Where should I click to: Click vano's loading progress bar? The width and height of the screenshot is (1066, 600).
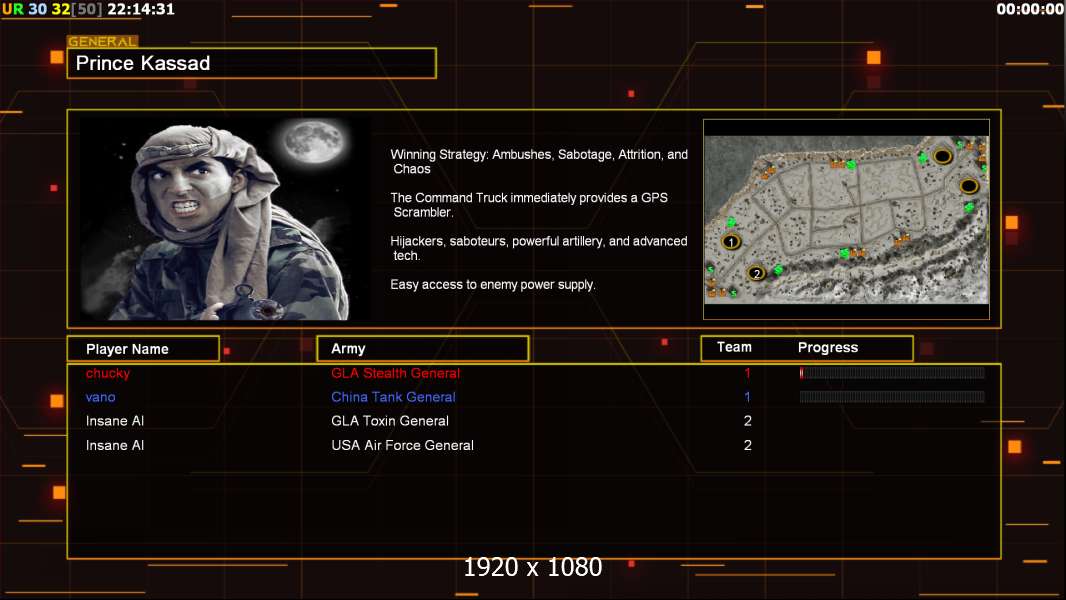point(892,397)
